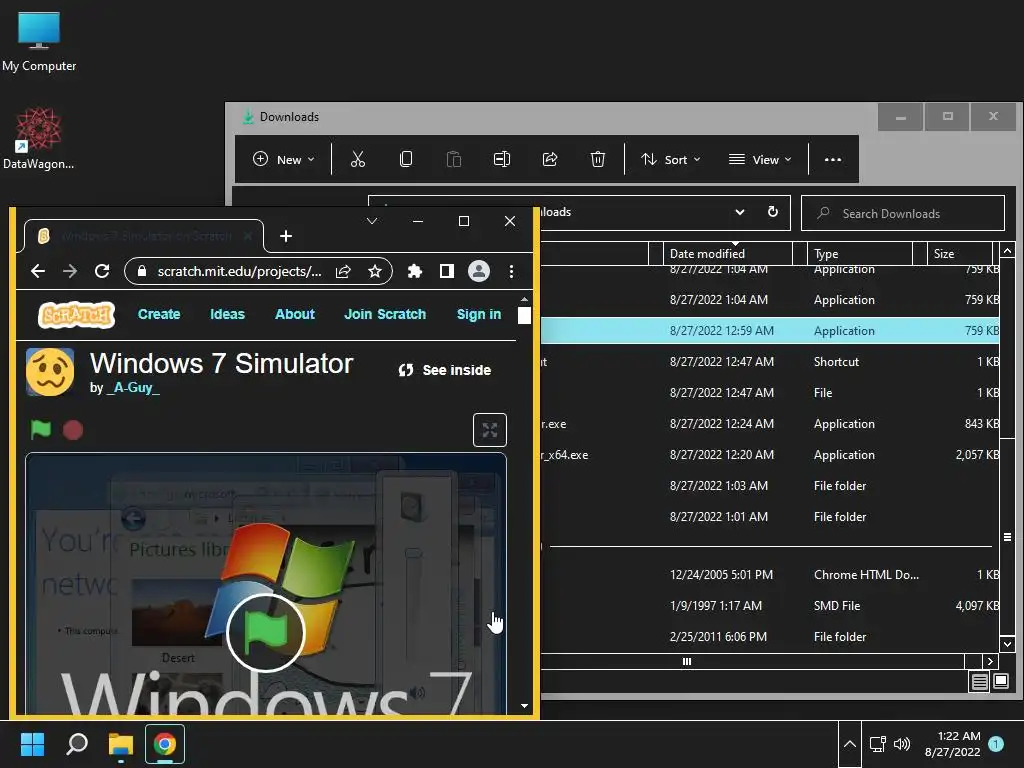Click the Search Downloads field
Viewport: 1024px width, 768px height.
click(x=903, y=213)
